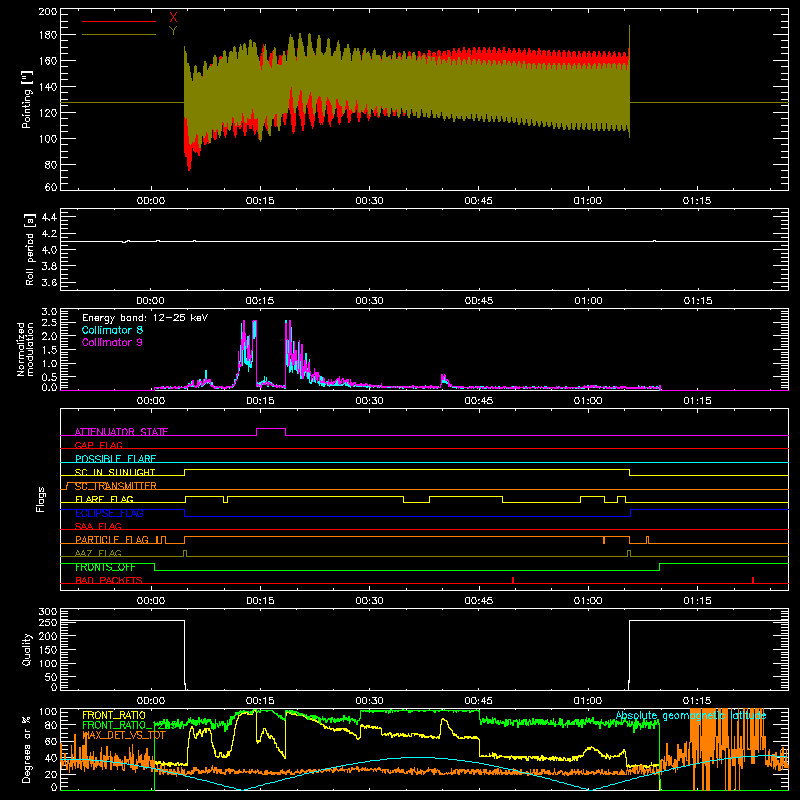This screenshot has height=800, width=800.
Task: Click the 'ATTENUATOR_STATE' flag label
Action: click(x=121, y=432)
